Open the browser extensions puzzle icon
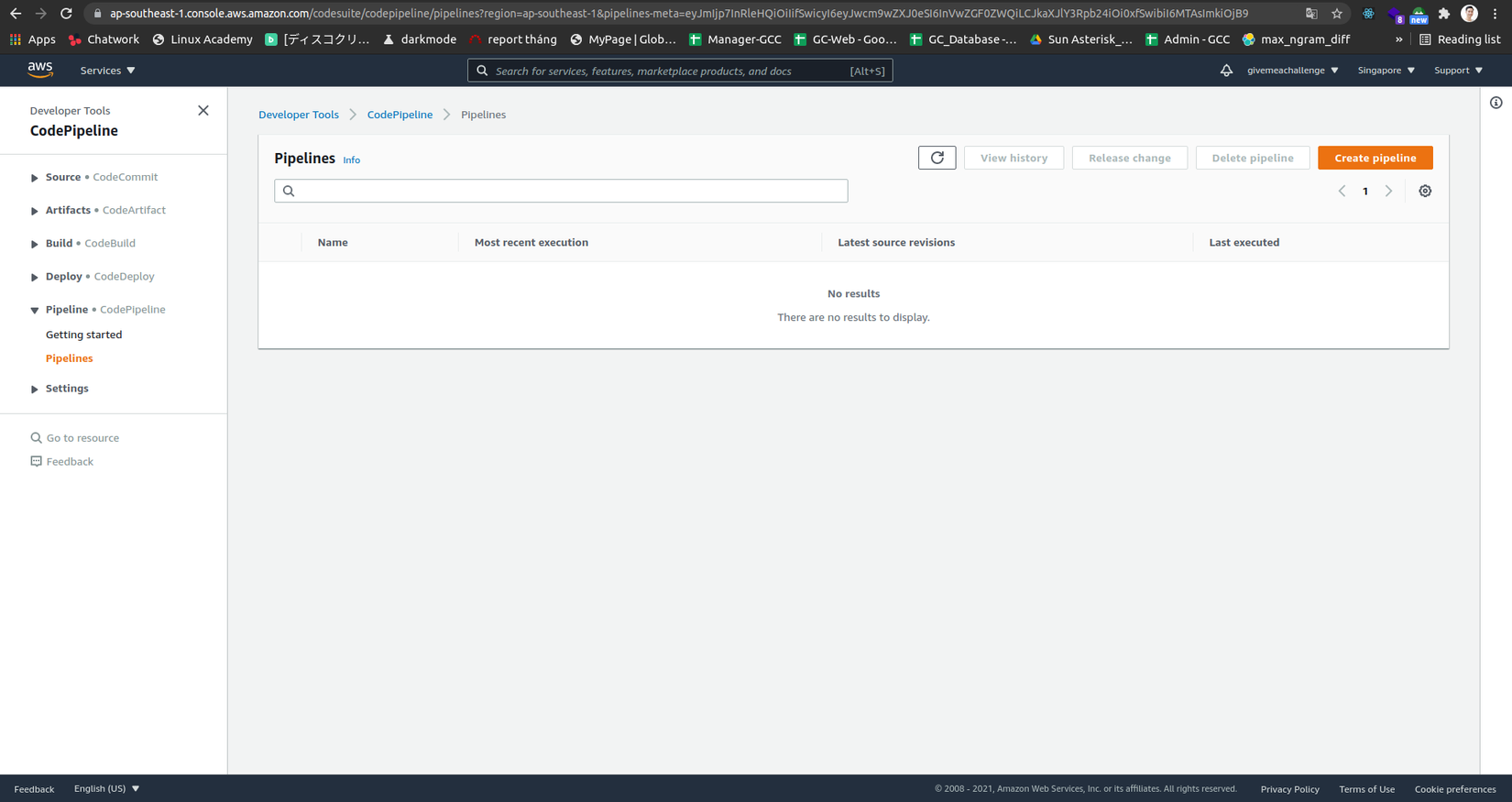The width and height of the screenshot is (1512, 802). (x=1444, y=14)
